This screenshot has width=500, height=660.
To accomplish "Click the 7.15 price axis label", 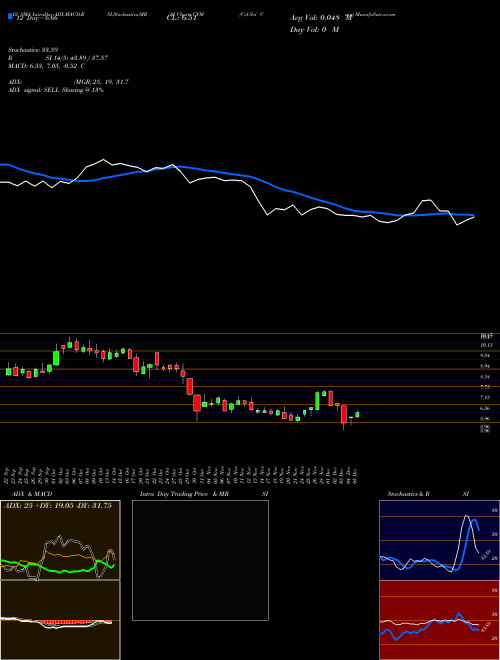I will click(x=485, y=397).
